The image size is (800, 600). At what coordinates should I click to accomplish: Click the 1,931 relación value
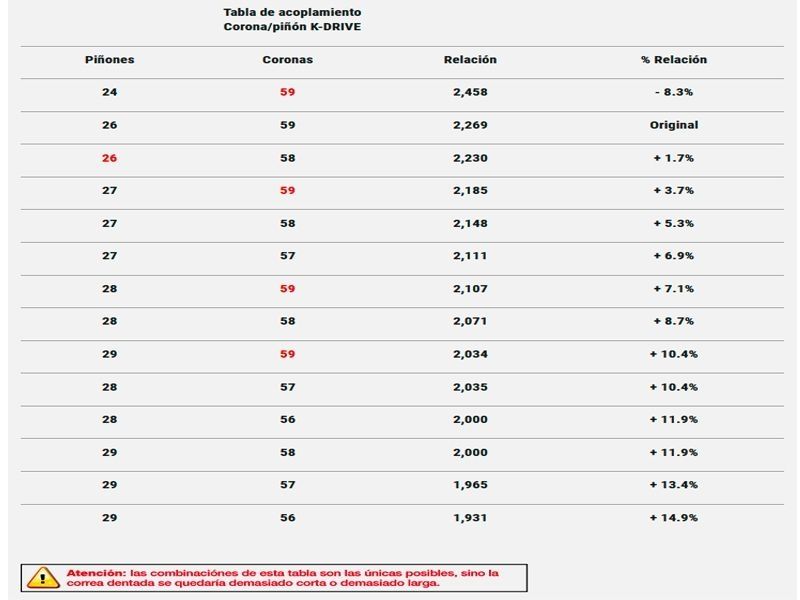[470, 518]
